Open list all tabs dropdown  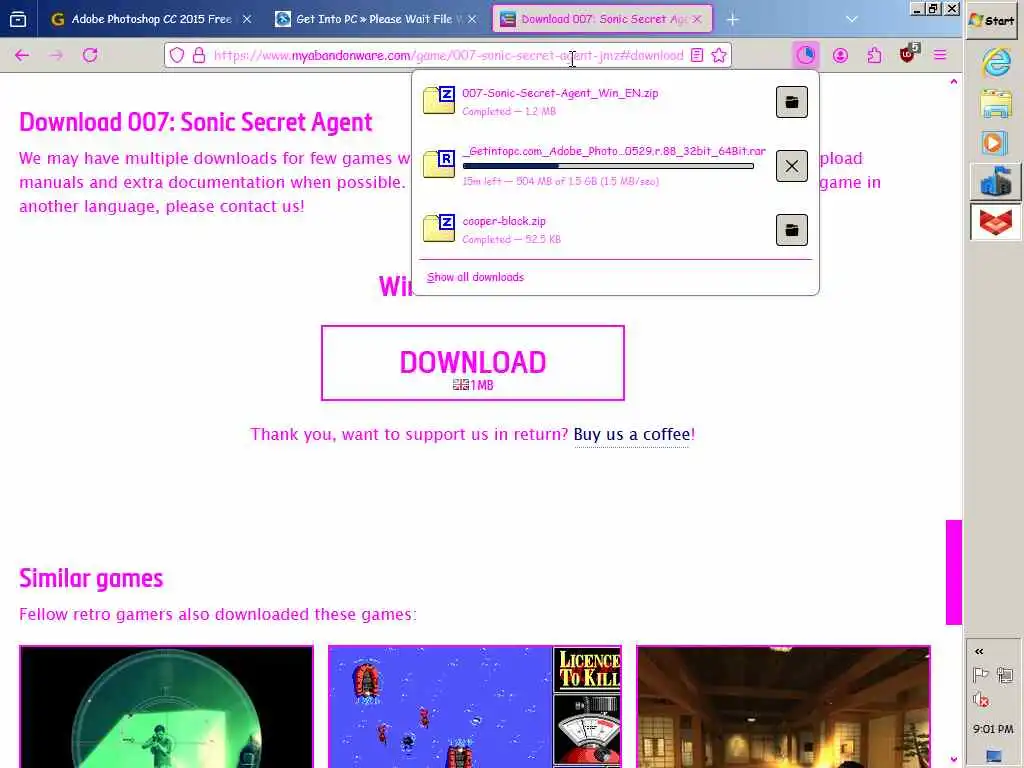(x=851, y=19)
